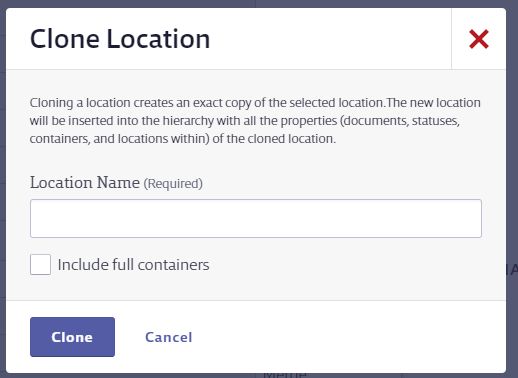Click the red X icon in header
518x378 pixels.
click(x=479, y=39)
